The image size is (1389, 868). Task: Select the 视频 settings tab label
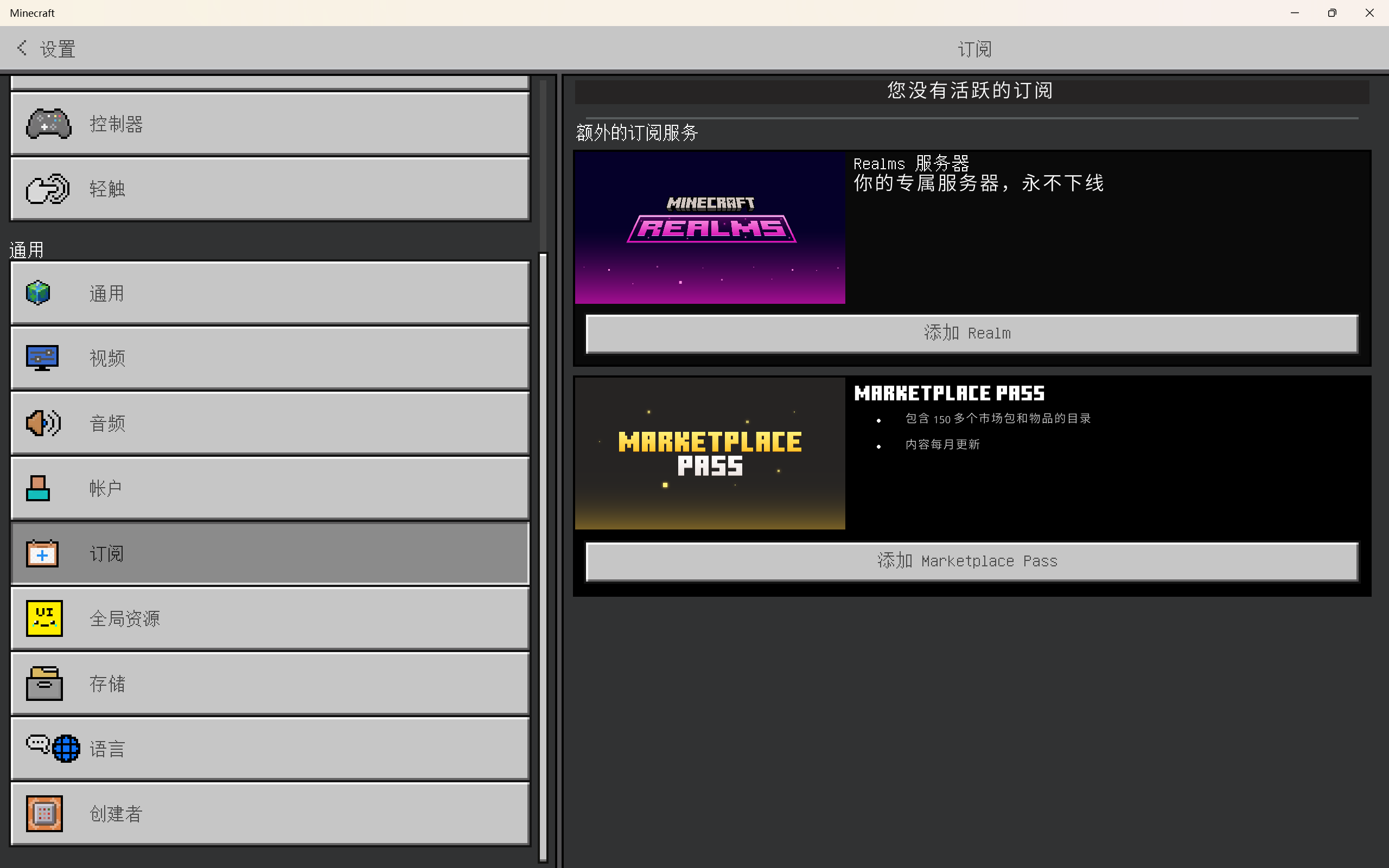coord(107,358)
